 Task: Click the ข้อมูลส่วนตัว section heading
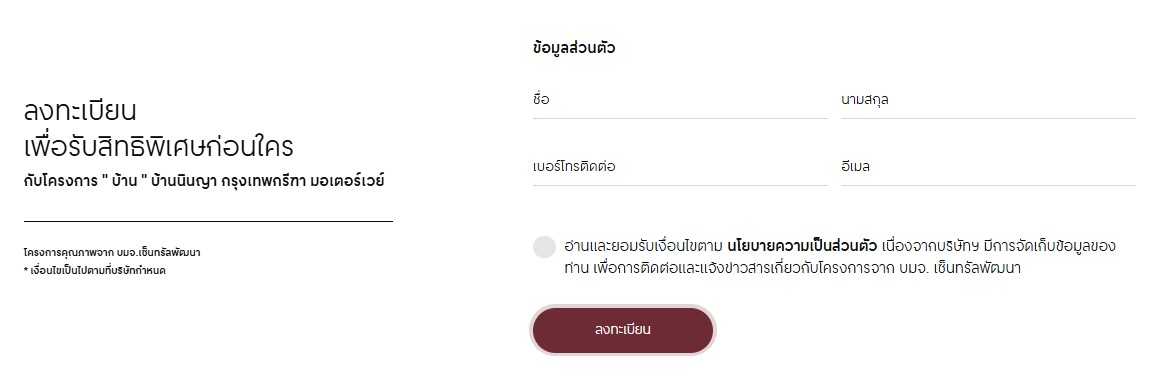click(574, 48)
